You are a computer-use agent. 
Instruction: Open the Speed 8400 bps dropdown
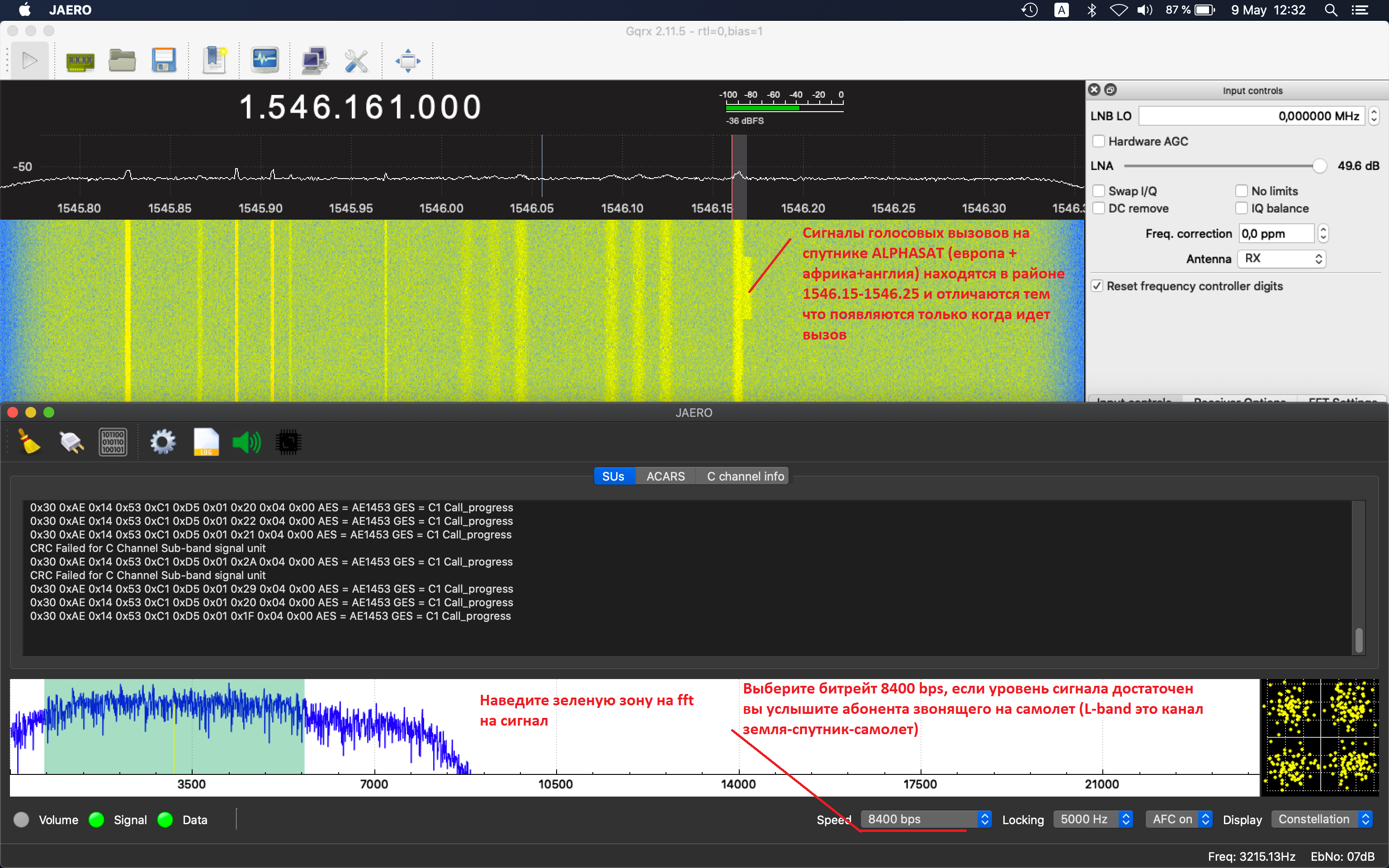click(926, 819)
